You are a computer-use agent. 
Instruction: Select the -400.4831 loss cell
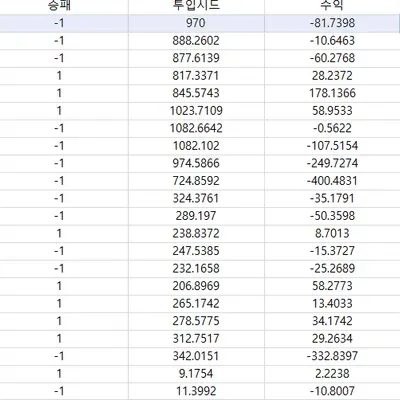[x=332, y=181]
